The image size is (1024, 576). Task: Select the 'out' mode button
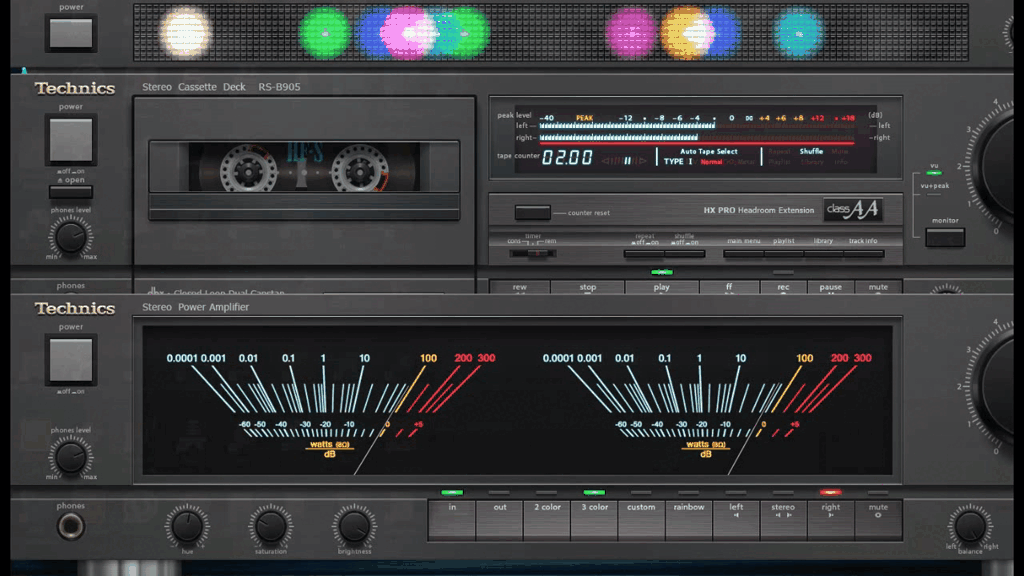click(500, 520)
